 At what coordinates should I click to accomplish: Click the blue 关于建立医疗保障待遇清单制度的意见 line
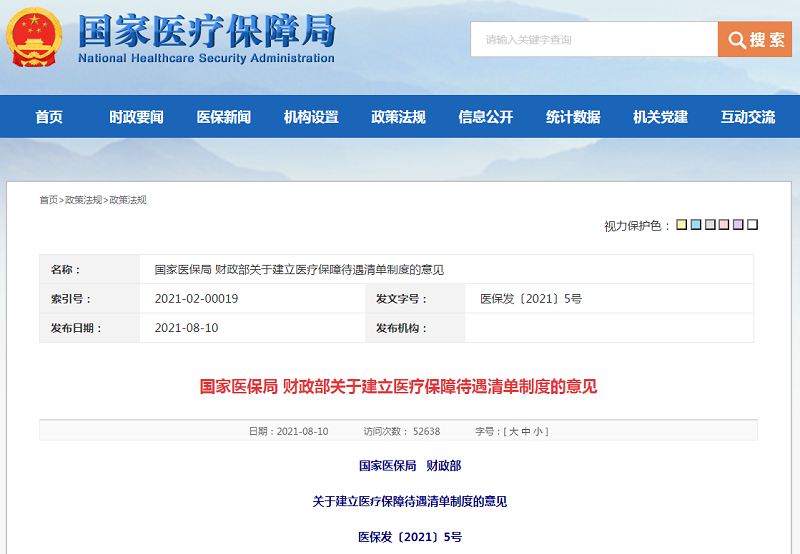click(x=410, y=501)
